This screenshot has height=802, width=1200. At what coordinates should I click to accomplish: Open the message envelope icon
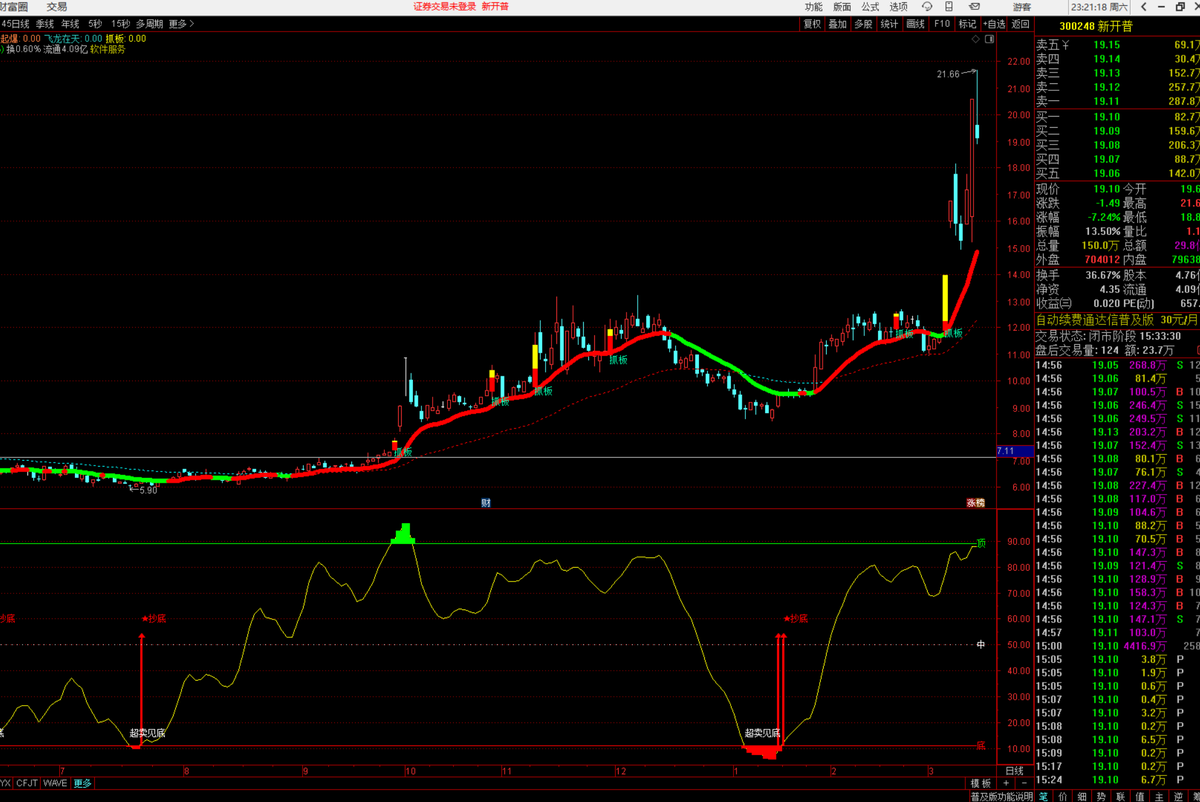974,6
